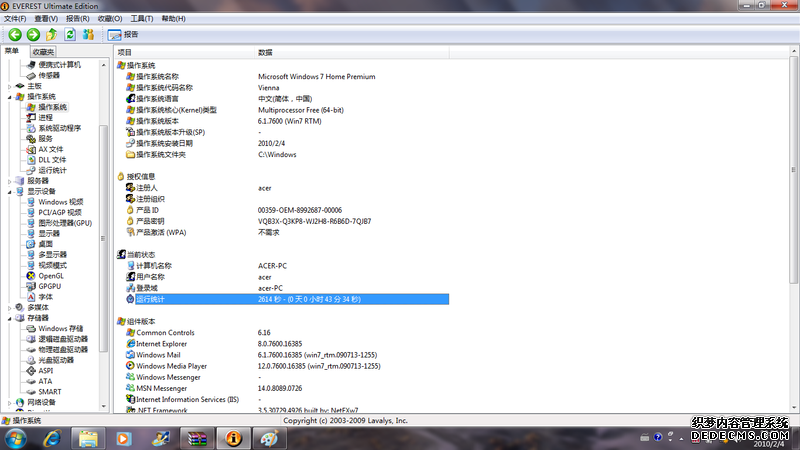Screen dimensions: 800x450
Task: Select the 多显示器 tree item
Action: click(x=53, y=255)
